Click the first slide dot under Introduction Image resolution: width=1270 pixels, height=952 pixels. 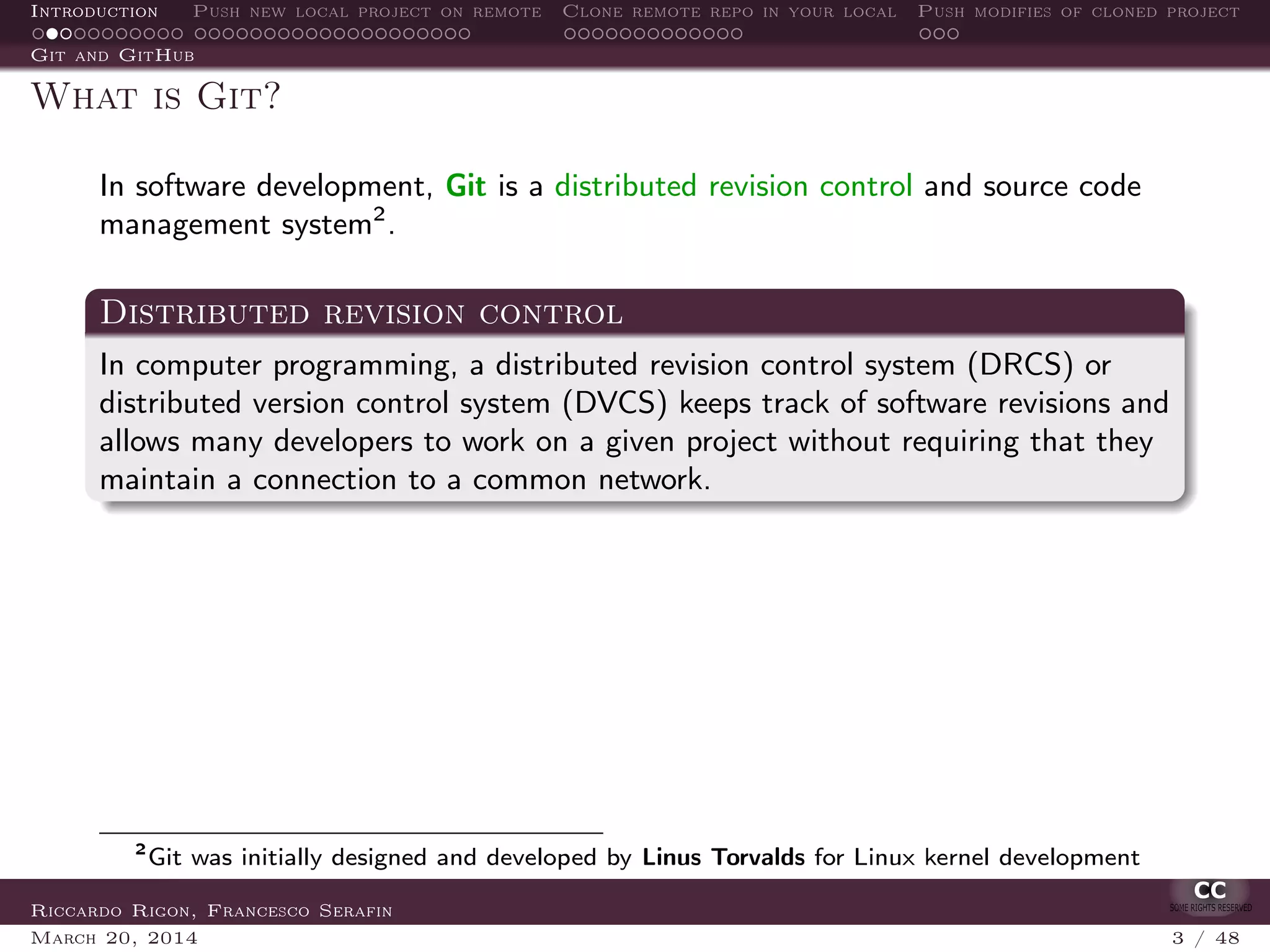(38, 34)
